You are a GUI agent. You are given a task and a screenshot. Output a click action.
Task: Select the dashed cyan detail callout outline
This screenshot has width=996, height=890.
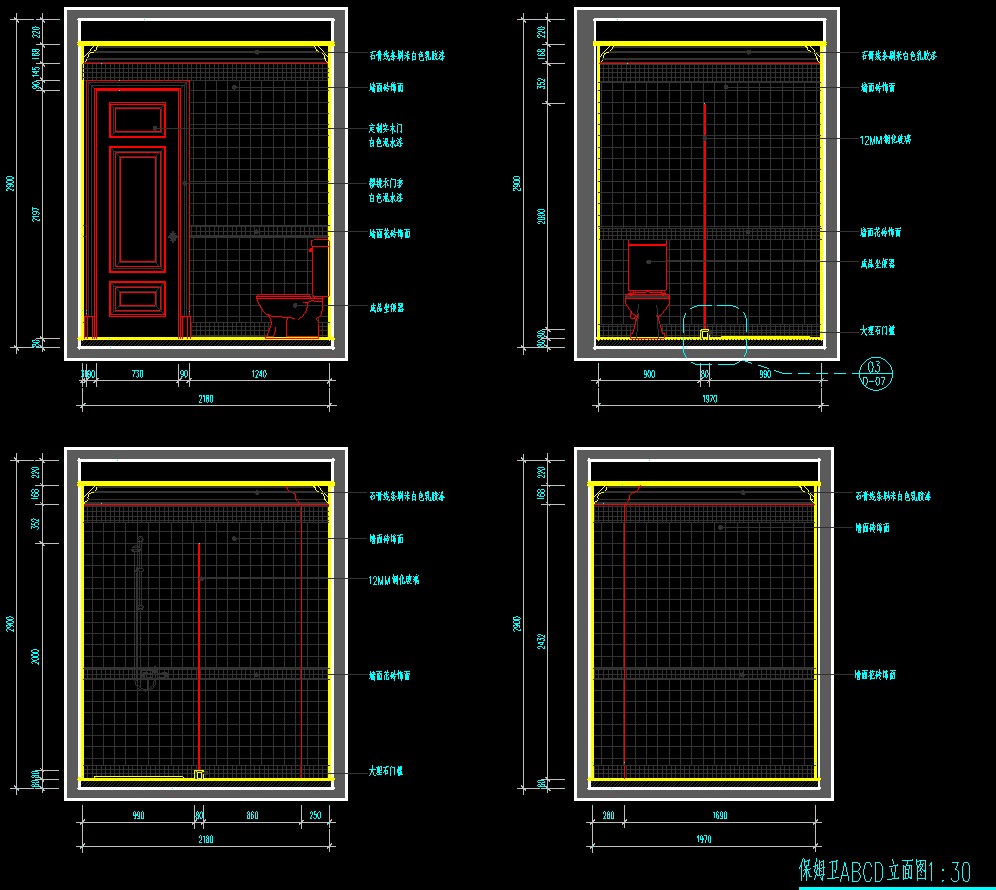point(715,335)
